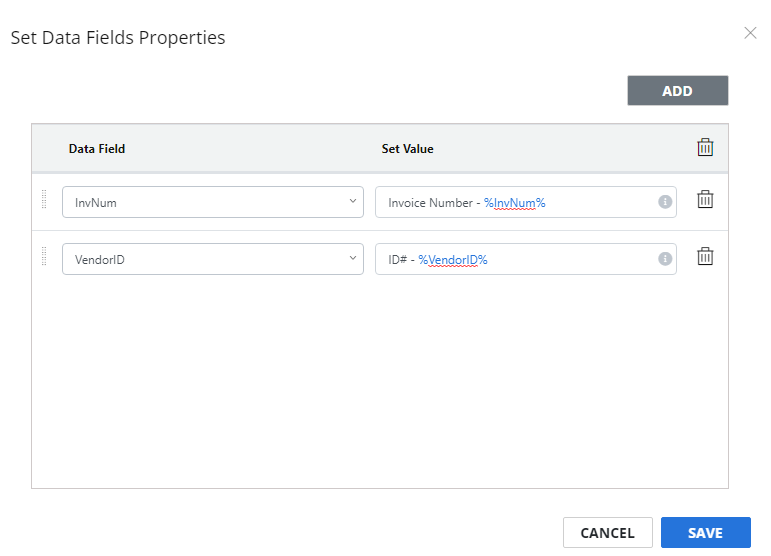Grab the InvNum row drag handle

(44, 200)
